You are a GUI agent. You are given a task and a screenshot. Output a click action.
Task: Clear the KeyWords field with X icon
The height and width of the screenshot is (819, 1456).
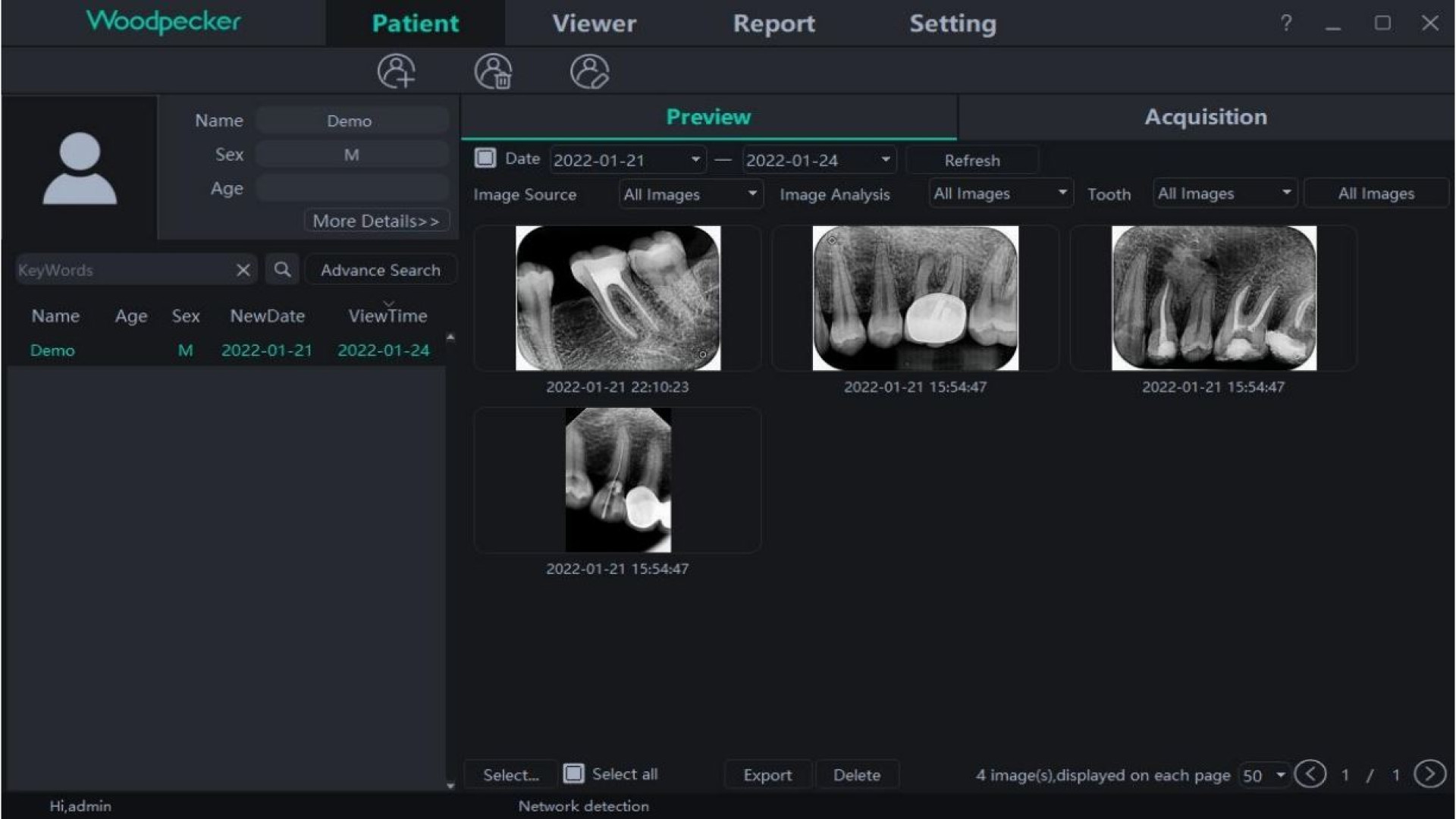point(243,270)
